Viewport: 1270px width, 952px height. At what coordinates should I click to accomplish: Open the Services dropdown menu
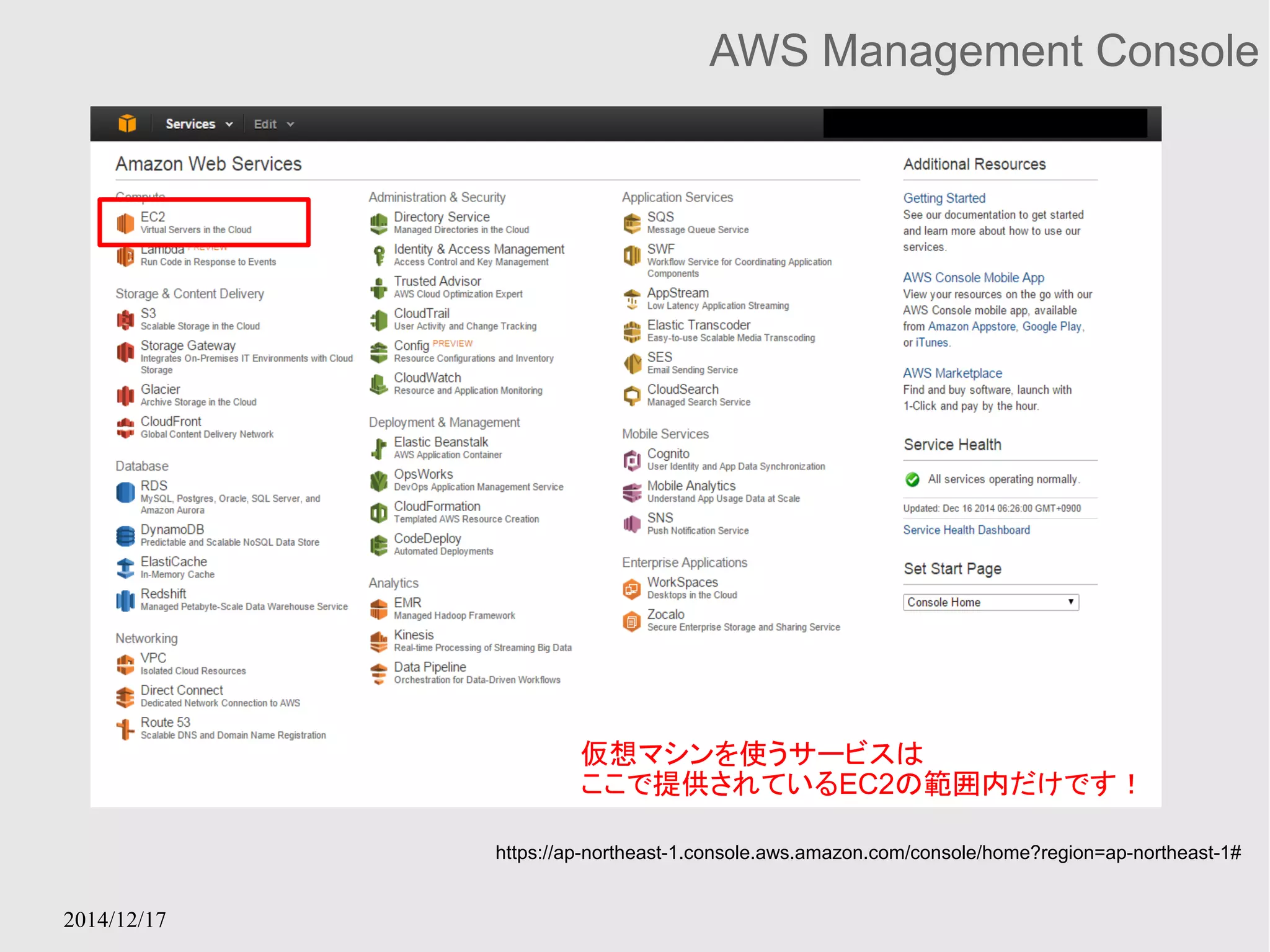(x=199, y=124)
